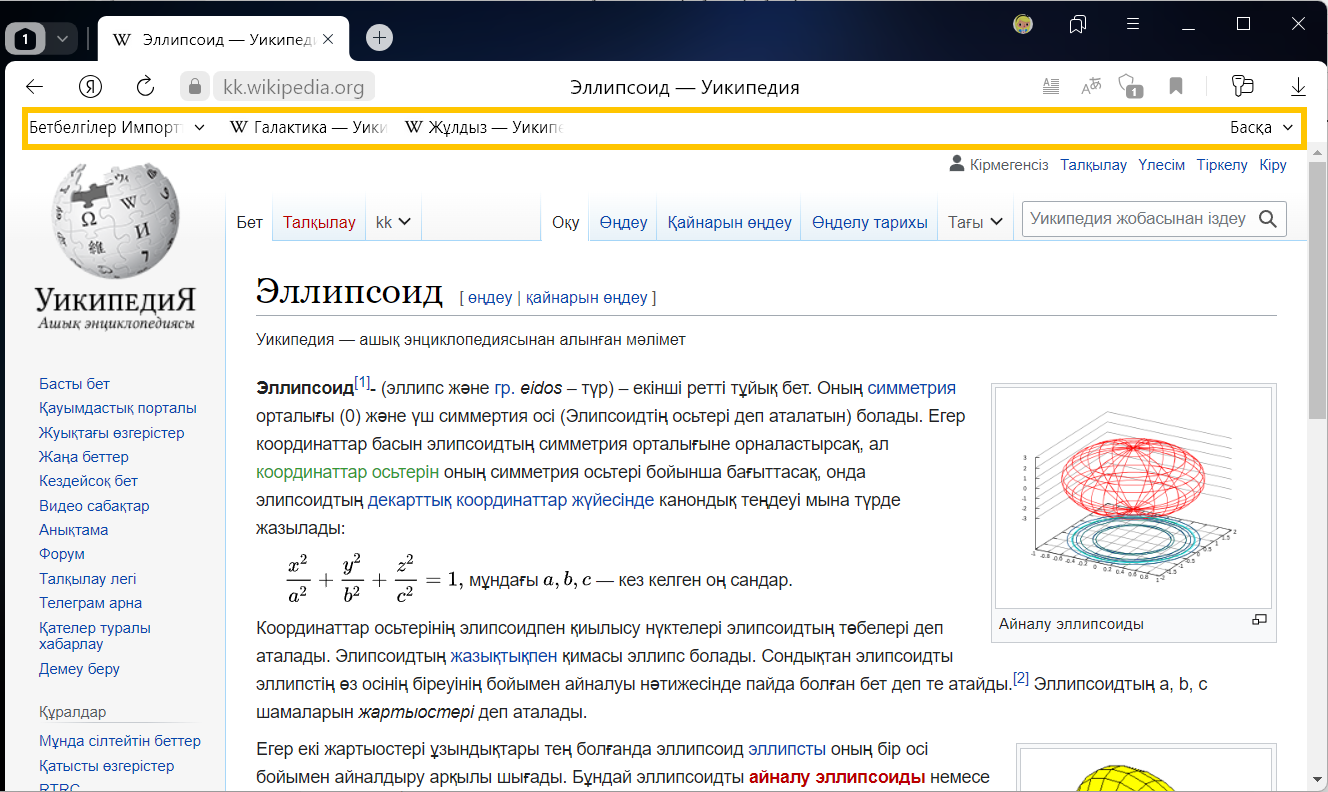Screen dimensions: 1328x792
Task: Bookmark this page with the bookmark icon
Action: pos(1176,86)
